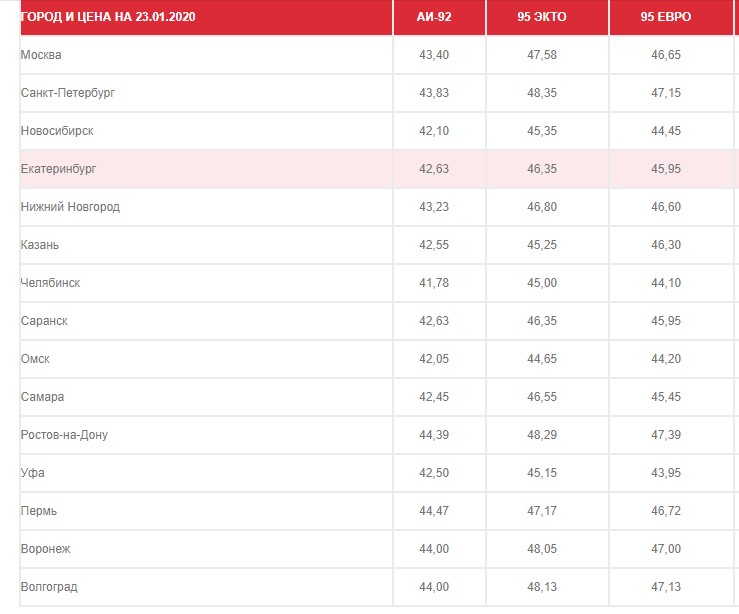Select the Волгоград city cell
This screenshot has height=614, width=739.
(x=206, y=587)
